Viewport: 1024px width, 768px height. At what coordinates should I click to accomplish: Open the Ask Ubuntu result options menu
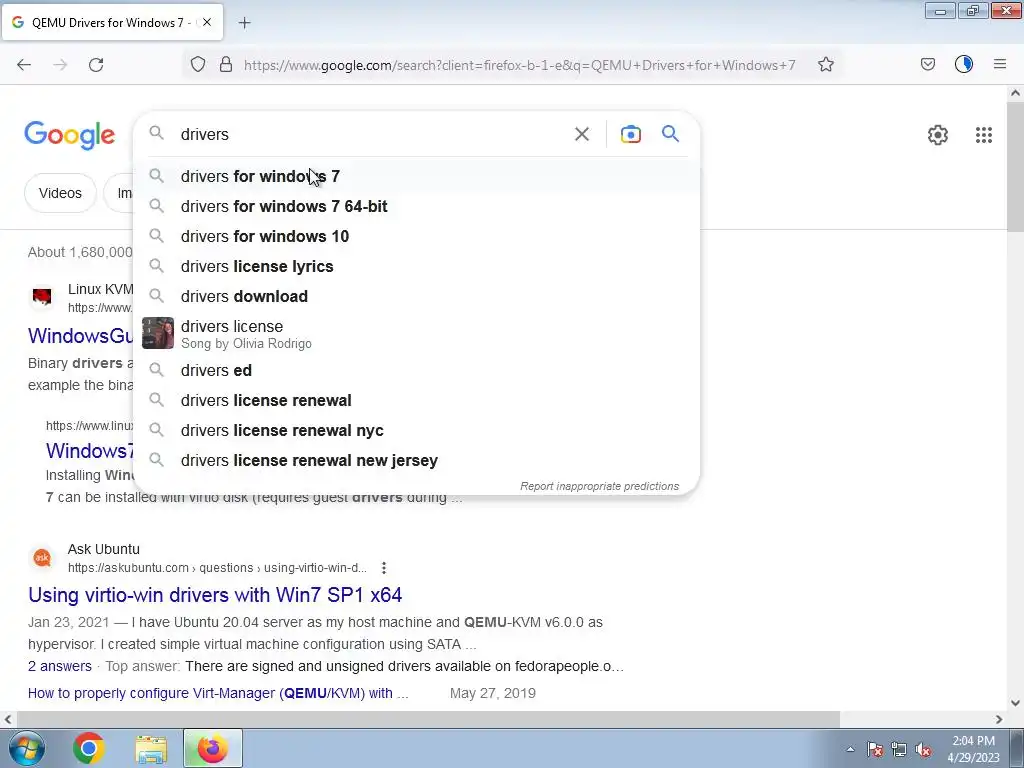click(x=384, y=568)
